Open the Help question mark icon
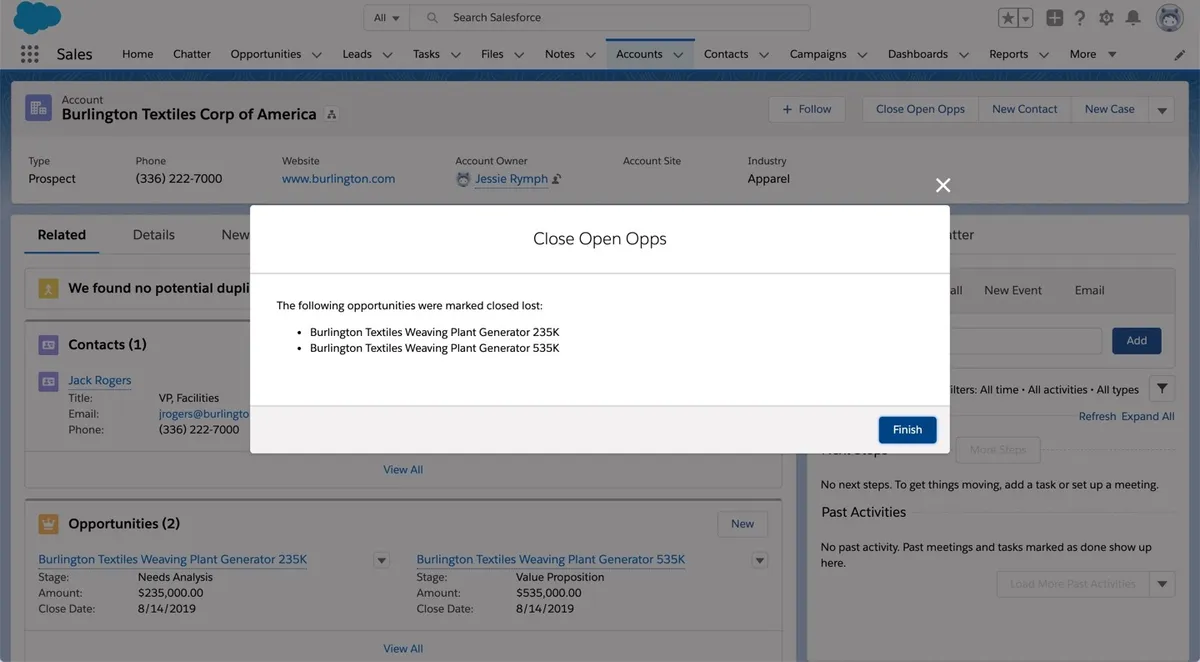 pos(1080,18)
